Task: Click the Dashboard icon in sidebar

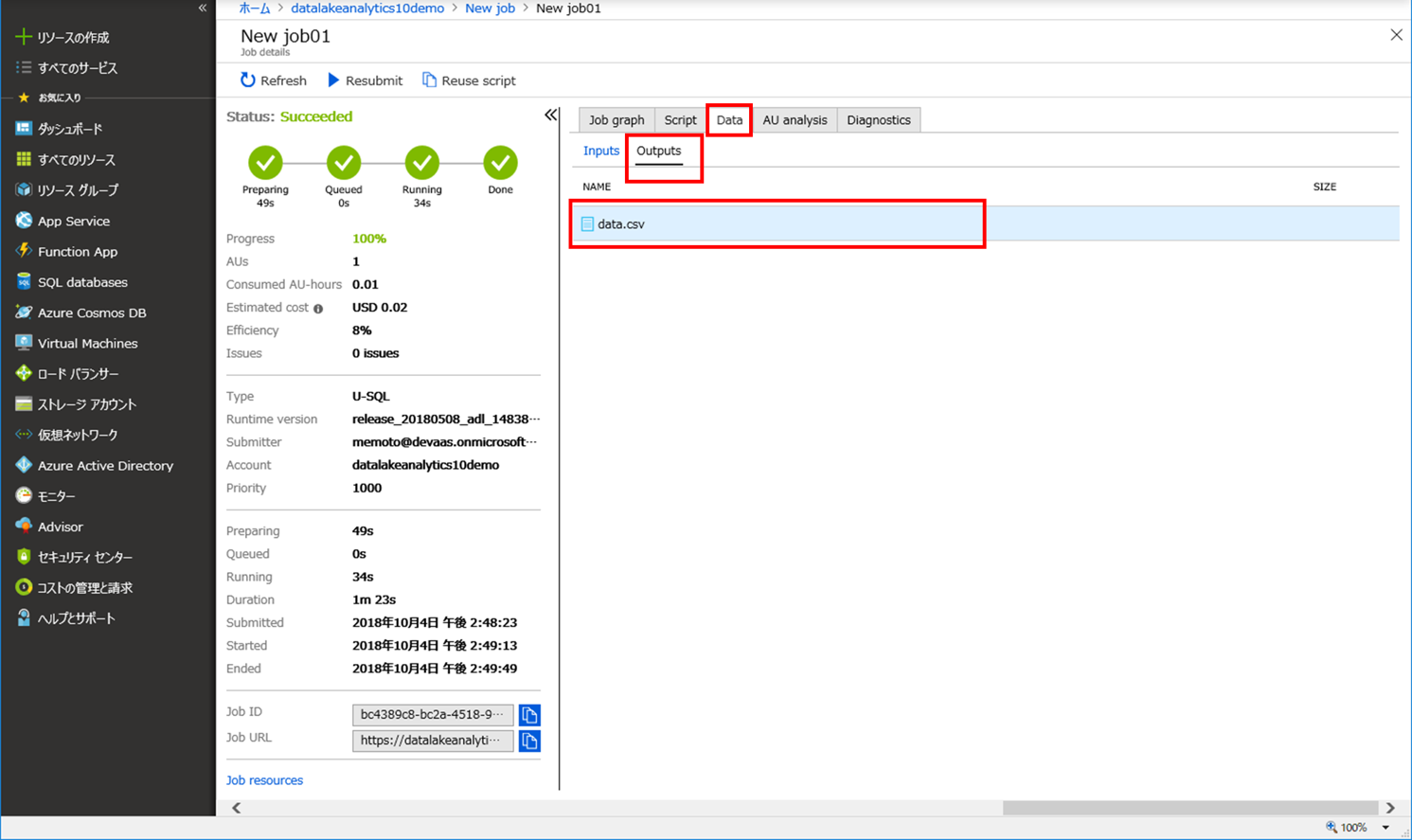Action: click(x=24, y=128)
